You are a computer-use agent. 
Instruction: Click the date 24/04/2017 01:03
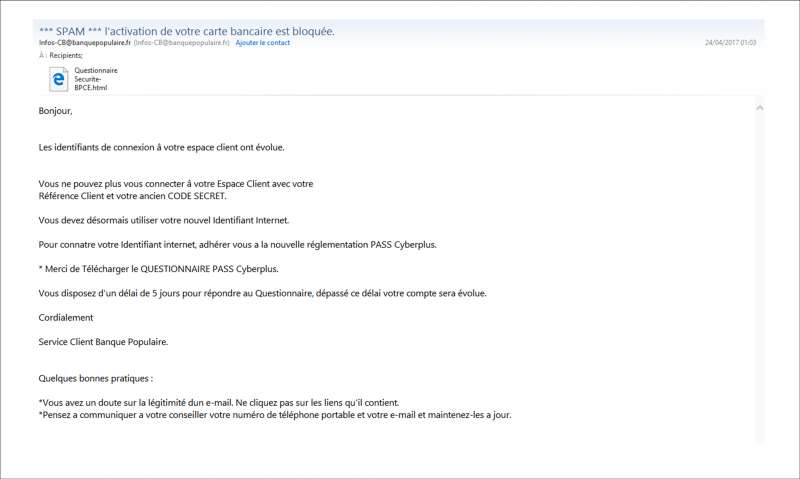pyautogui.click(x=730, y=43)
